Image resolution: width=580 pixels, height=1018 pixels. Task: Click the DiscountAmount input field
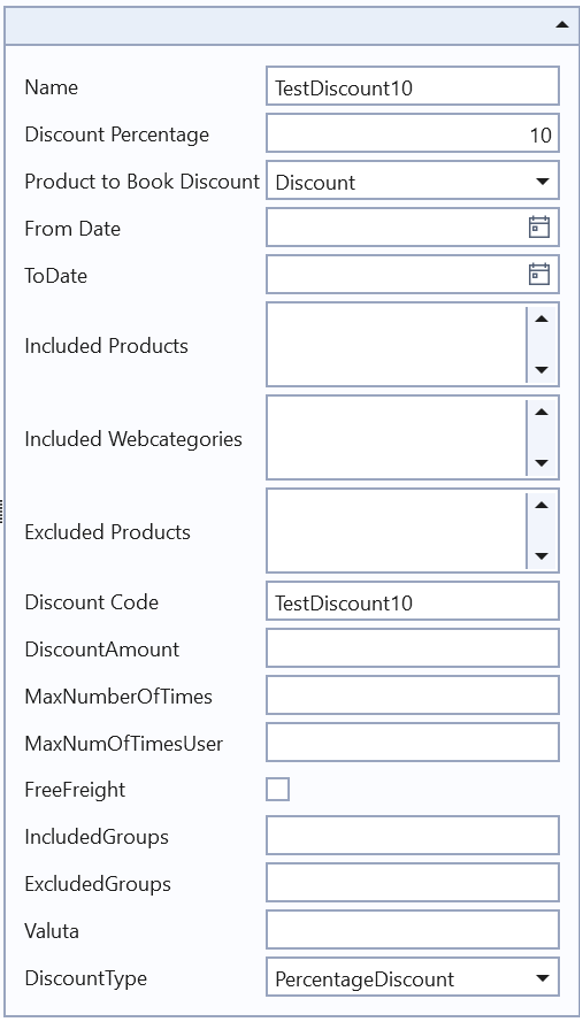click(x=412, y=649)
